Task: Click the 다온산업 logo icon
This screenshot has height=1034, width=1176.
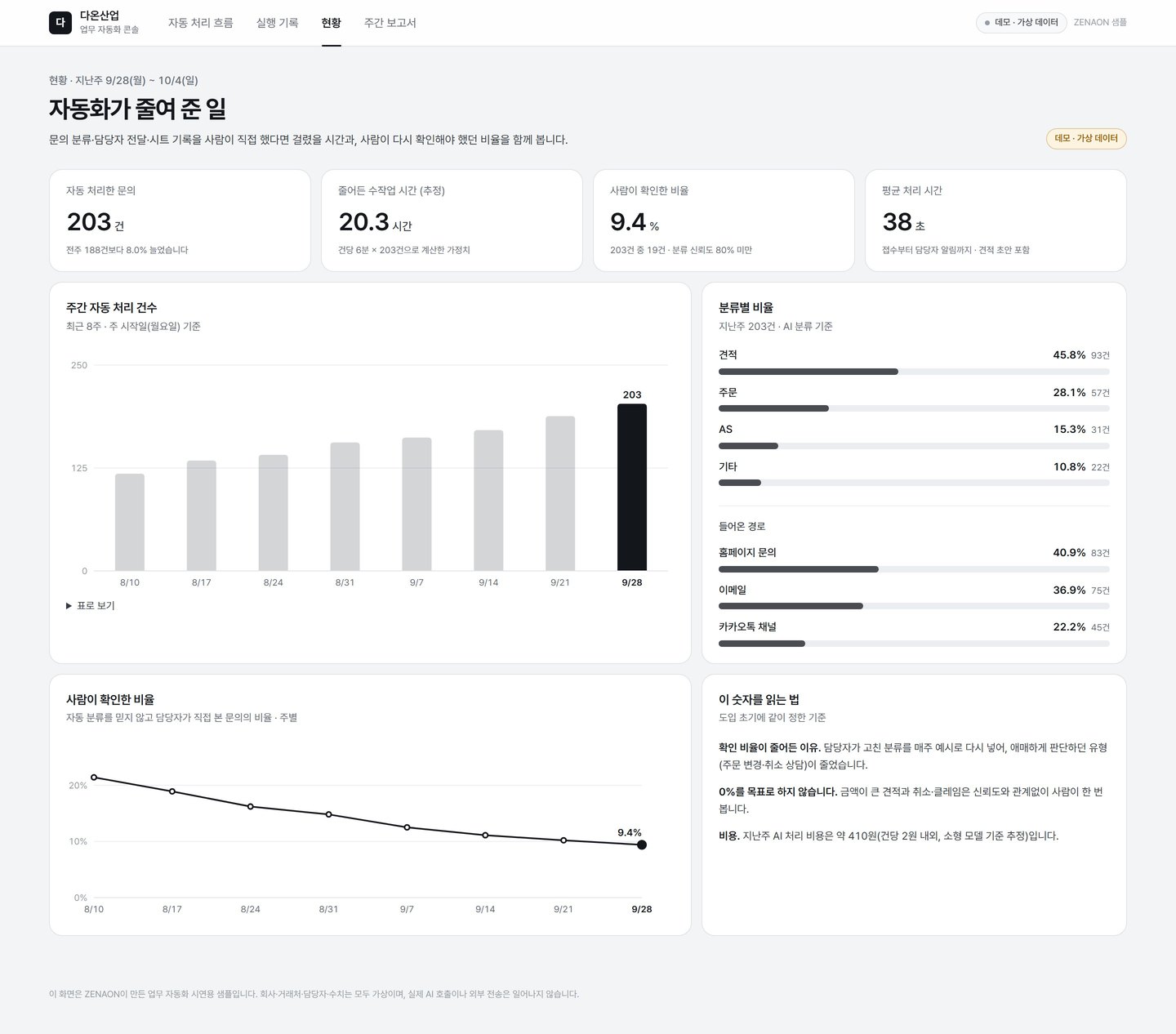Action: 60,23
